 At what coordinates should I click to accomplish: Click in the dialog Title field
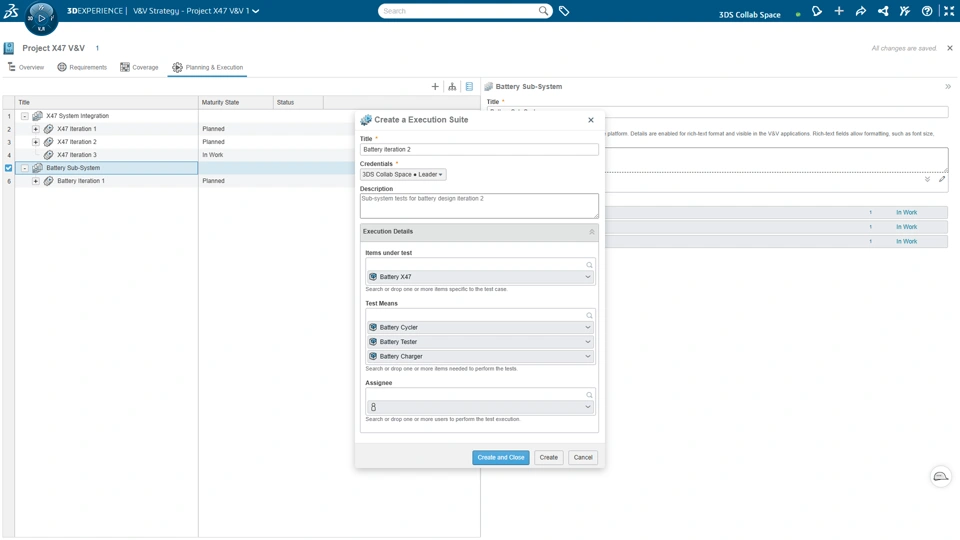(479, 149)
